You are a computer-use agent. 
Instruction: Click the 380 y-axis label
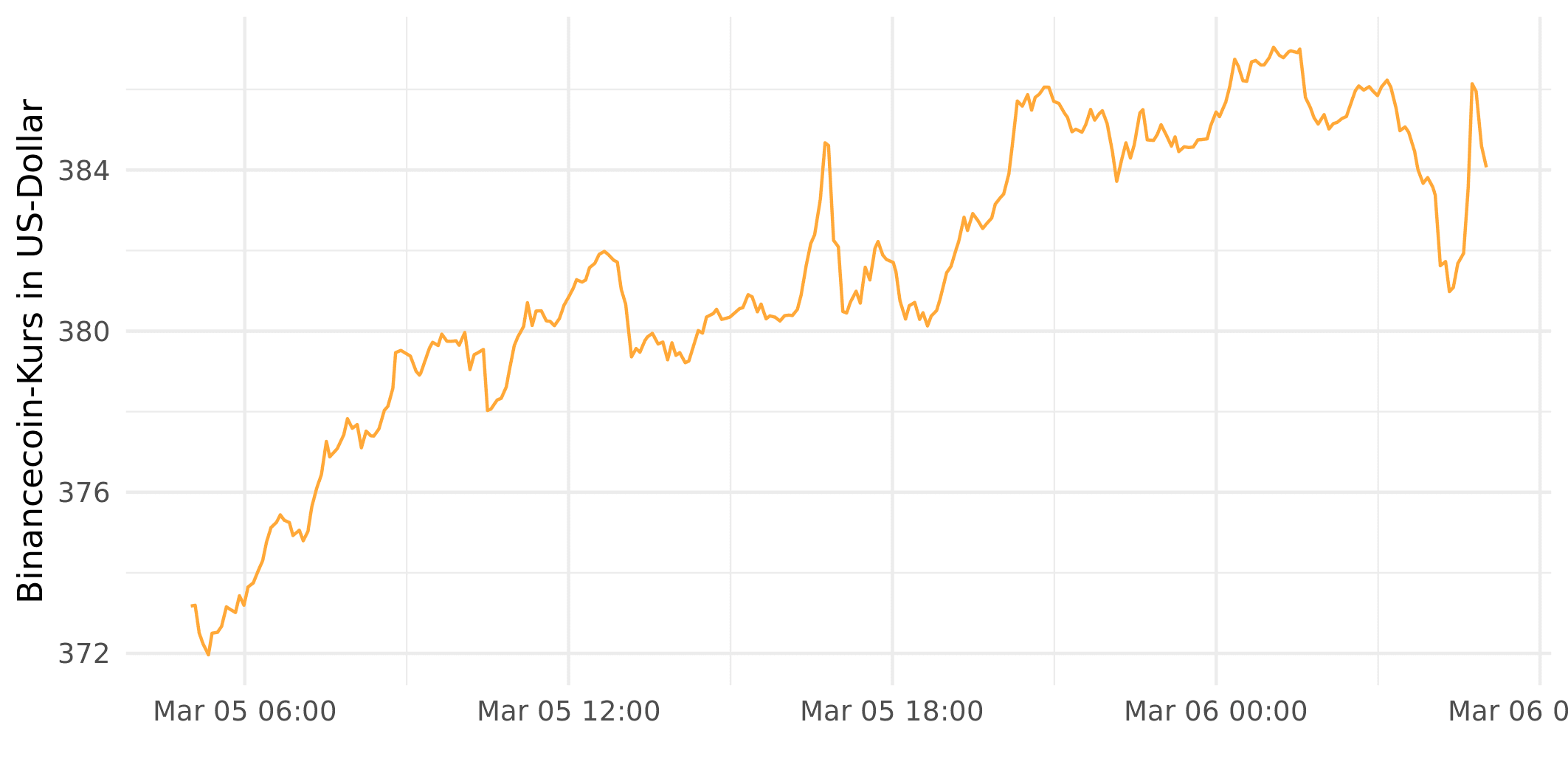coord(83,332)
